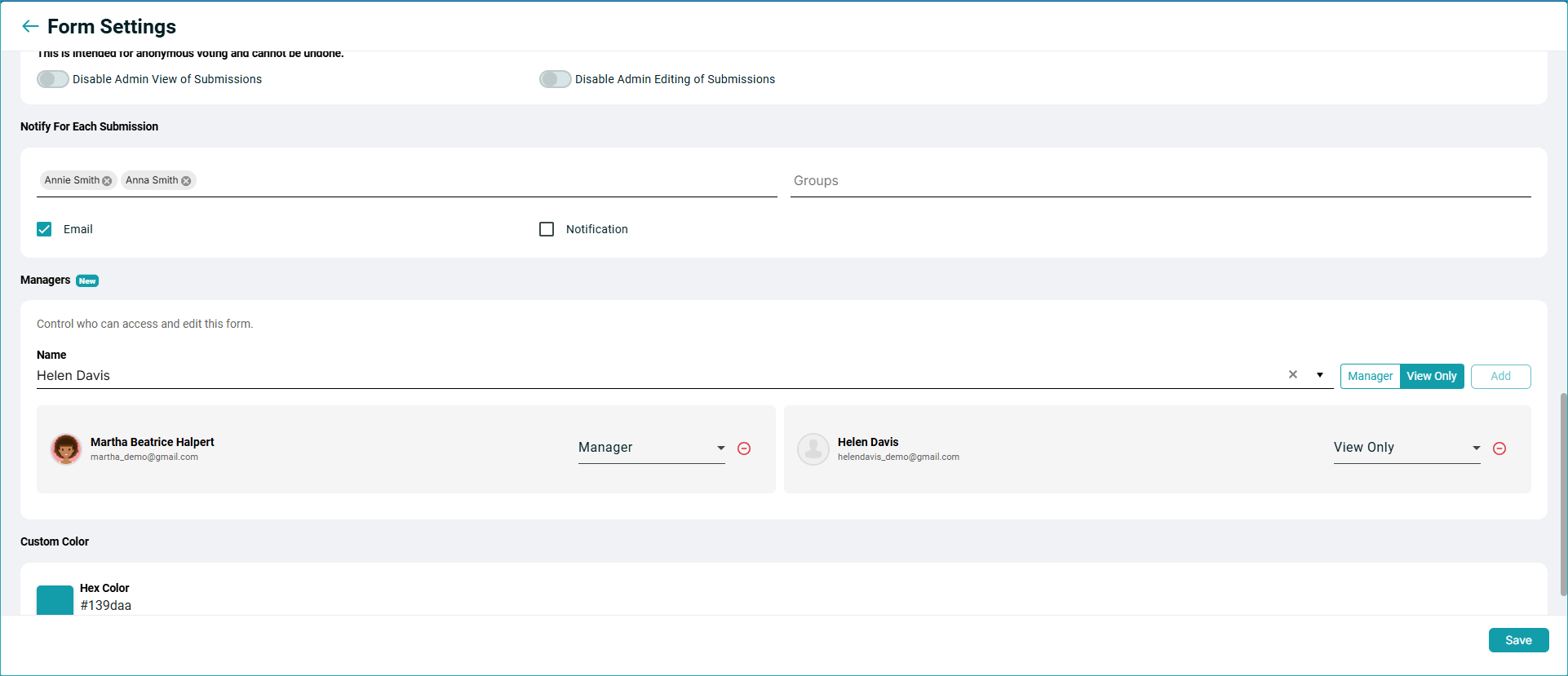
Task: Remove Helen Davis from managers list
Action: (x=1499, y=448)
